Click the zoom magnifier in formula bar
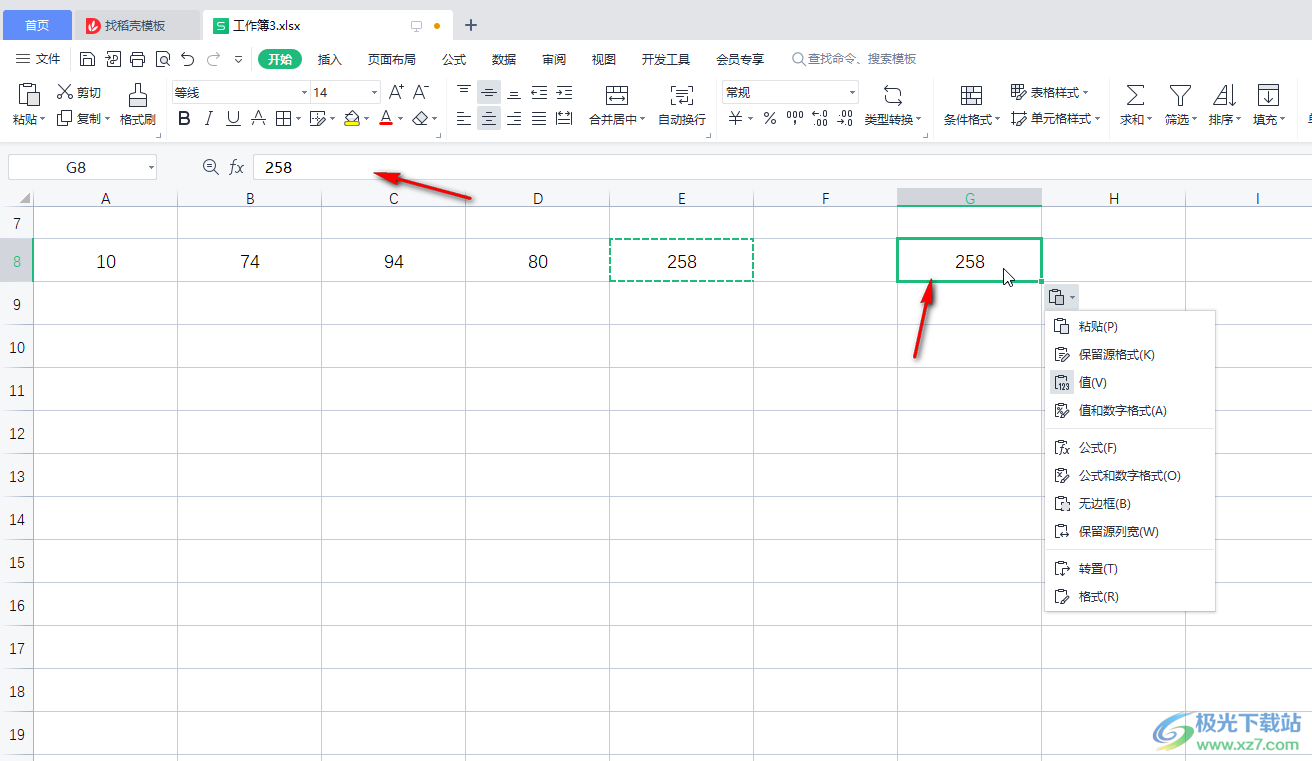This screenshot has height=761, width=1312. [210, 167]
